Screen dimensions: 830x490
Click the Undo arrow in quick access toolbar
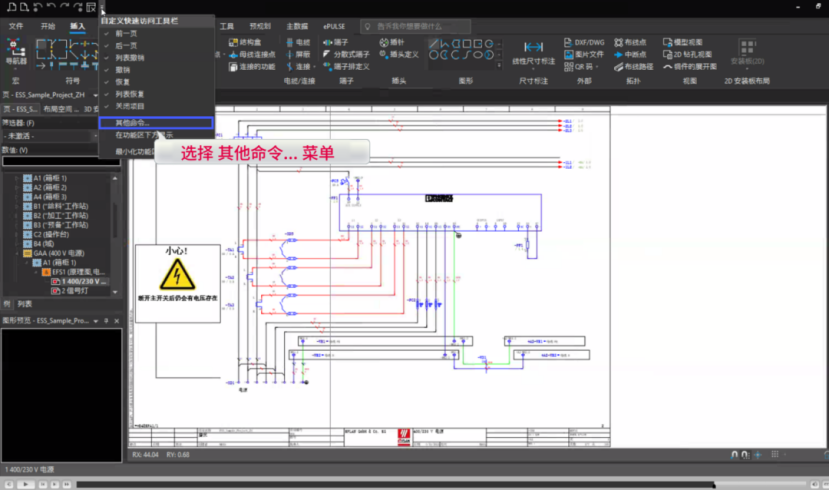tap(51, 7)
